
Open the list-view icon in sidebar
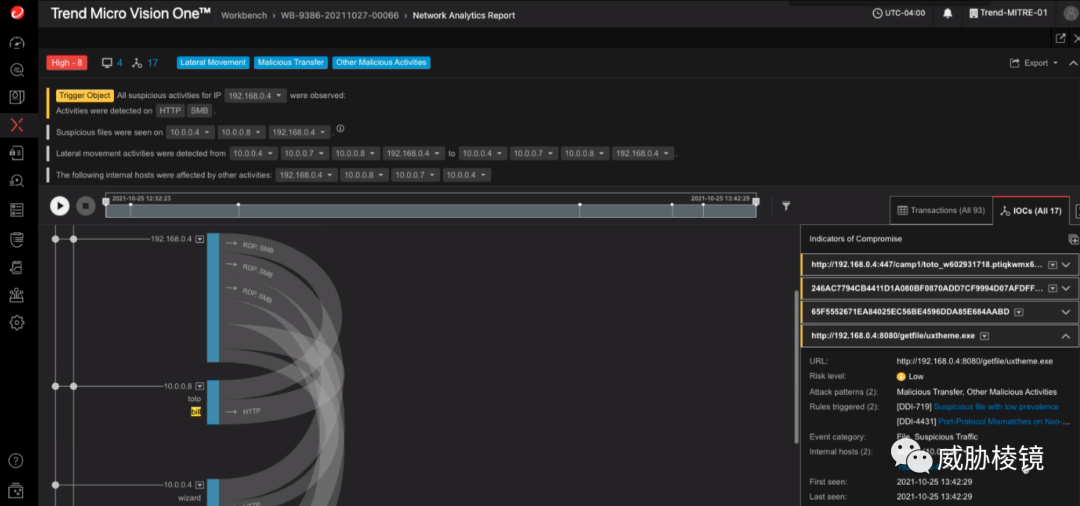point(17,209)
